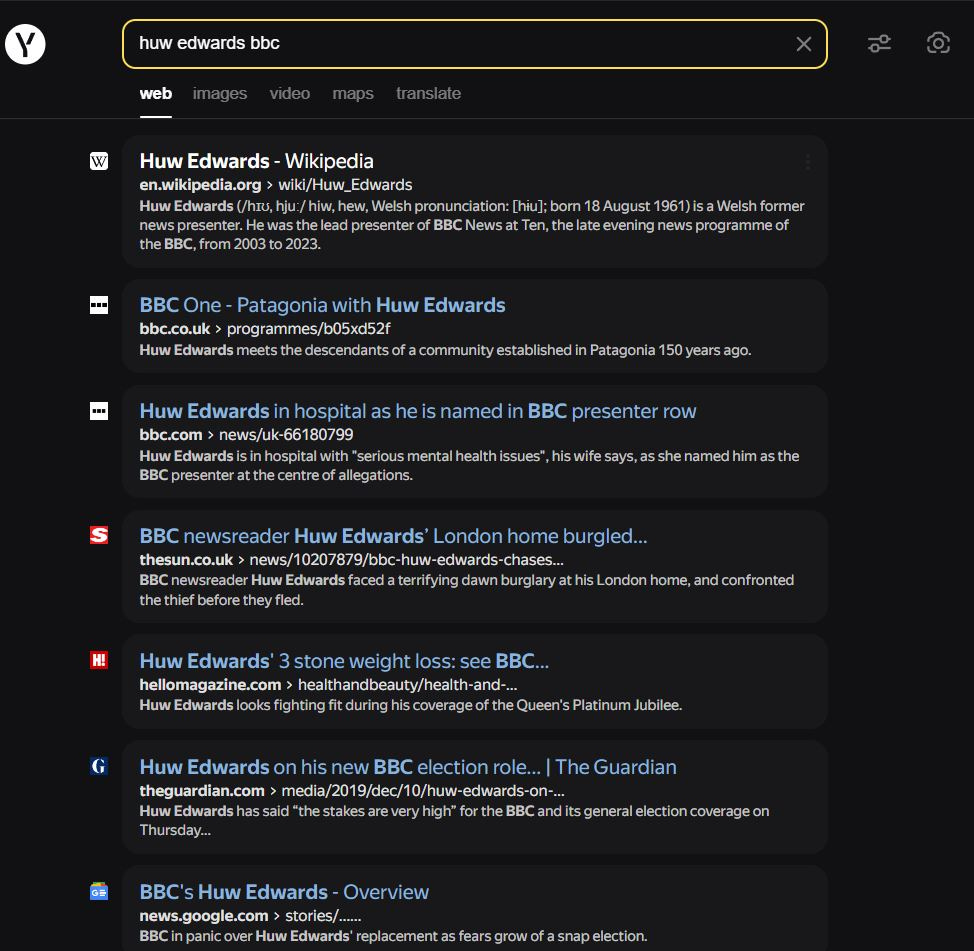
Task: Open London home burgled Sun article
Action: 393,536
